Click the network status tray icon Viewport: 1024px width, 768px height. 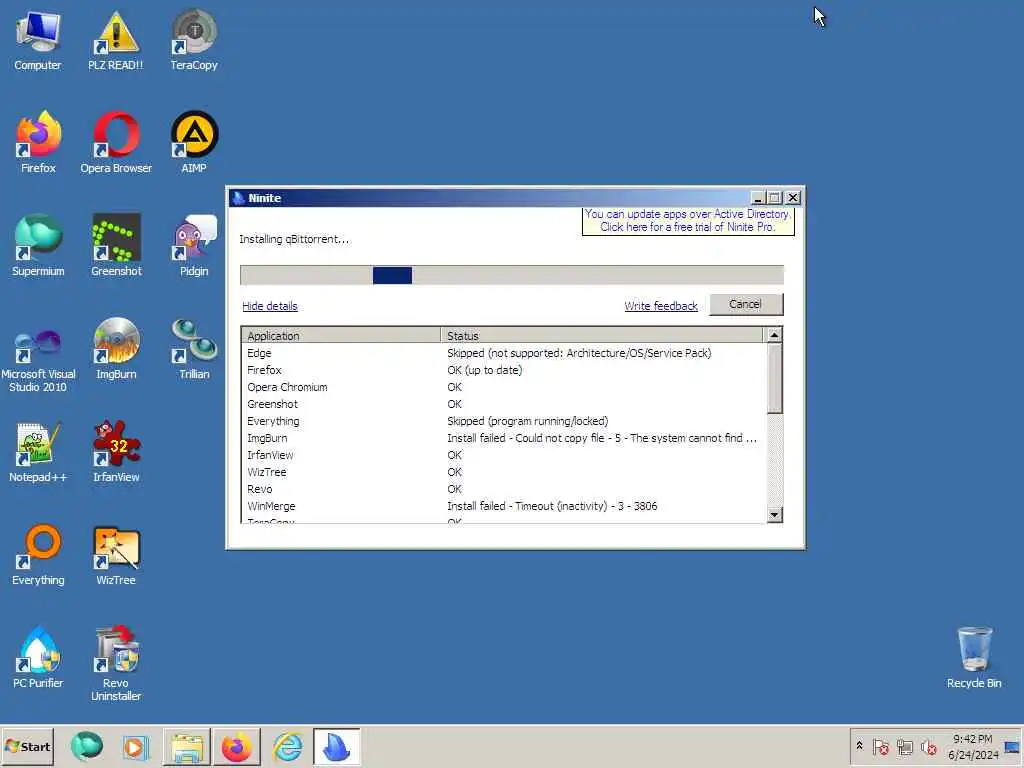coord(904,746)
